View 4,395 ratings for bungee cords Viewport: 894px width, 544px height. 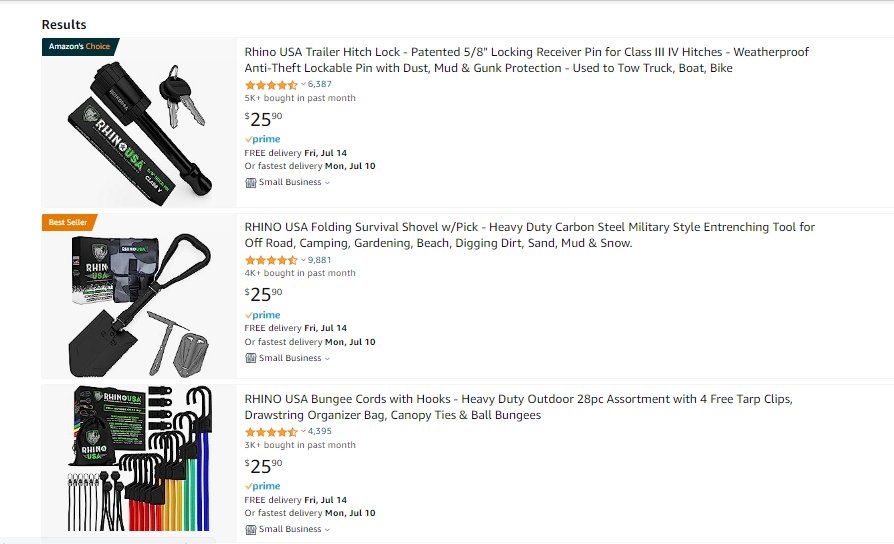[320, 432]
